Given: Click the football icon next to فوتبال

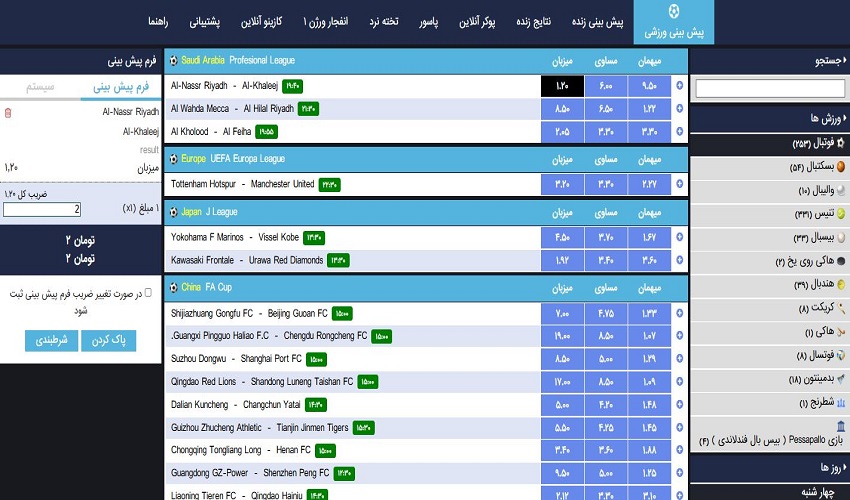Looking at the screenshot, I should pos(841,143).
